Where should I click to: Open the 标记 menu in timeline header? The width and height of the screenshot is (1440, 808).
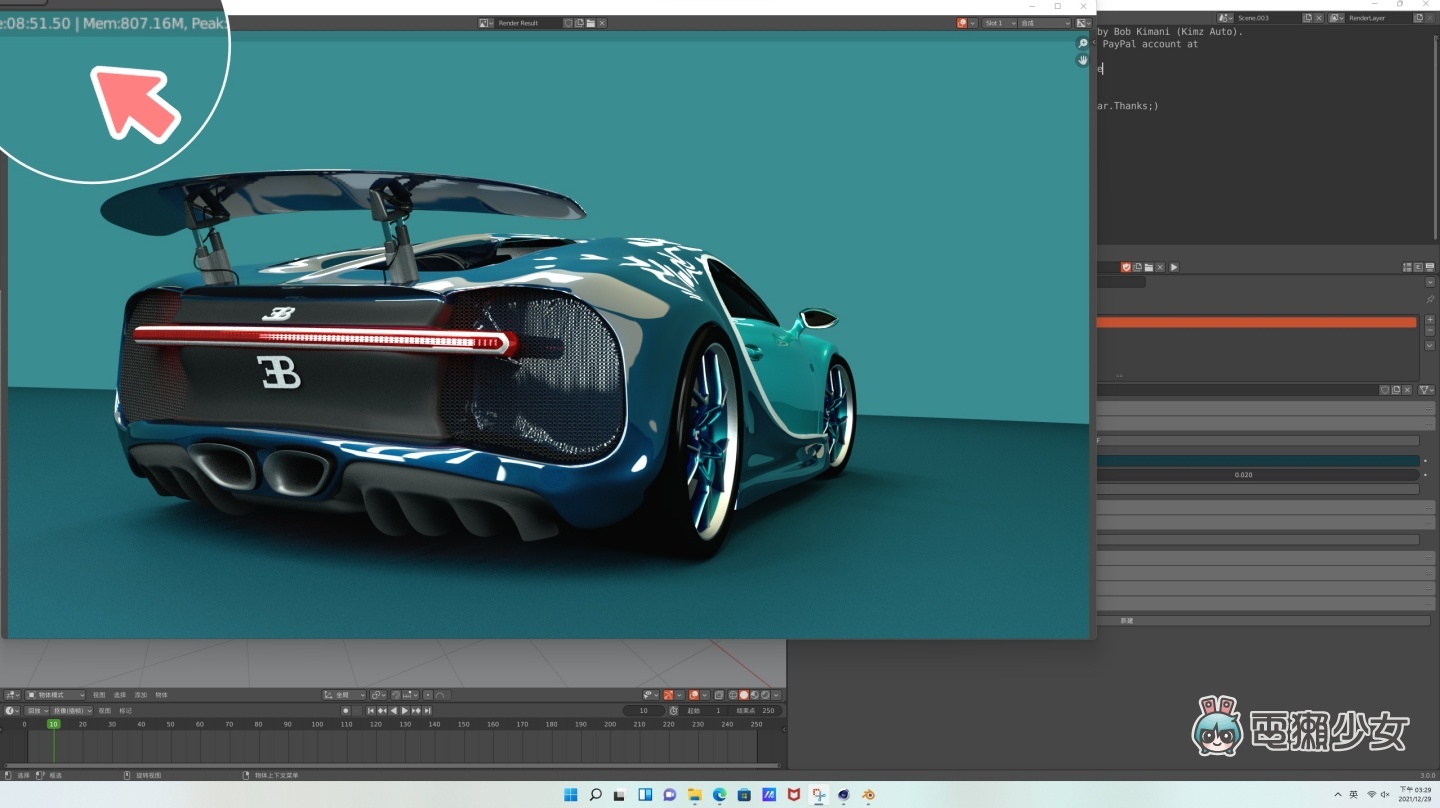click(125, 711)
